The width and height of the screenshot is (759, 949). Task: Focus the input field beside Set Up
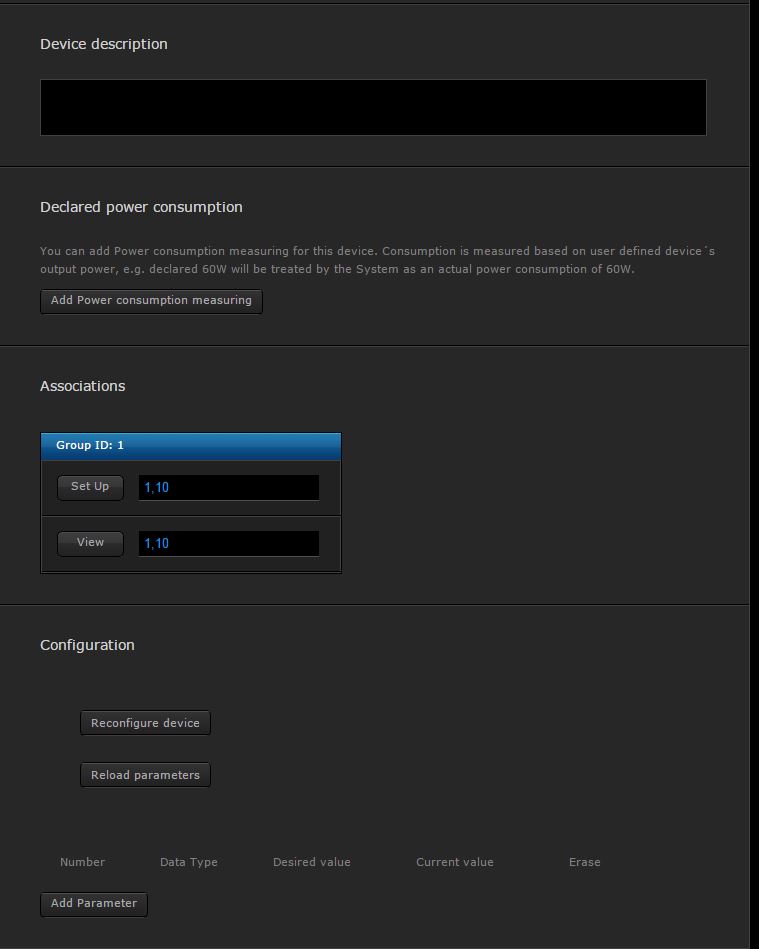pyautogui.click(x=228, y=488)
